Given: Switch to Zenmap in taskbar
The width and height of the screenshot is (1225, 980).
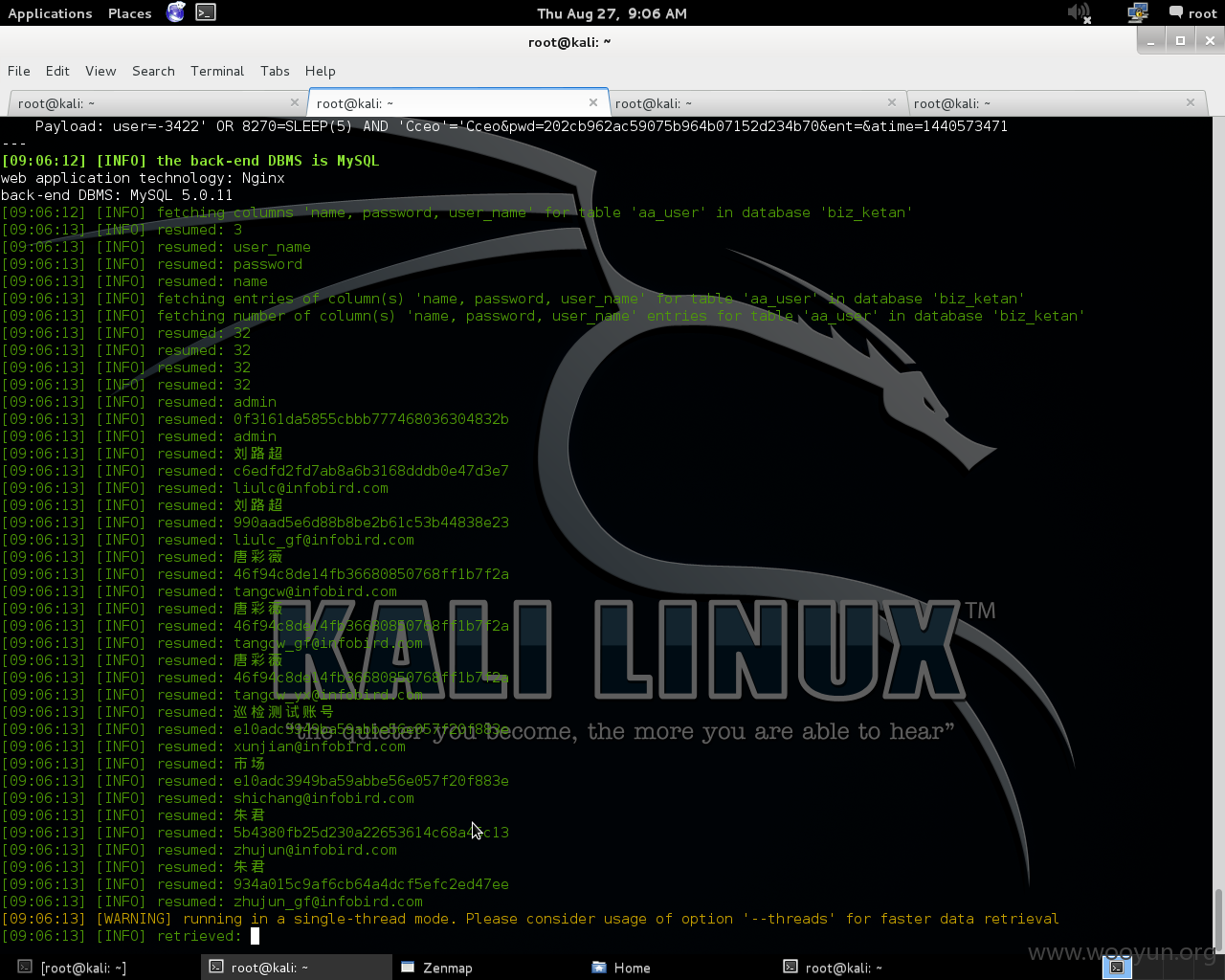Looking at the screenshot, I should click(488, 968).
